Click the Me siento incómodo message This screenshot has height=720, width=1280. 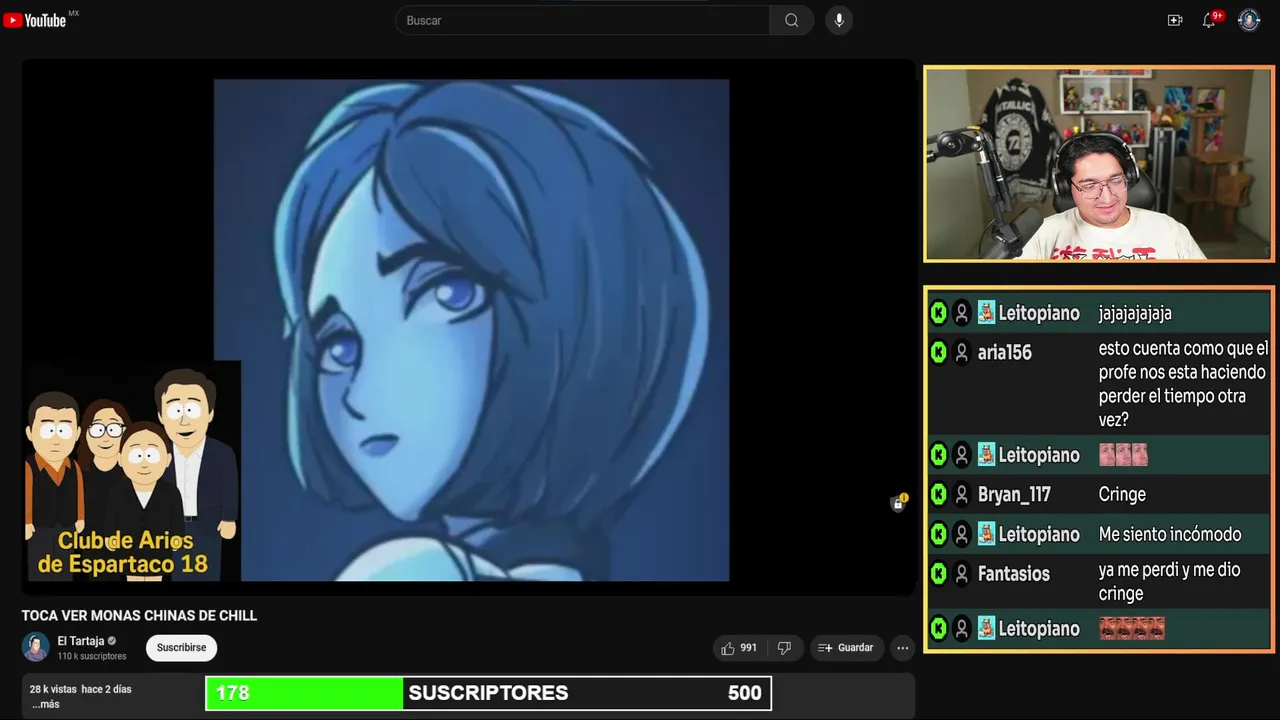1170,534
